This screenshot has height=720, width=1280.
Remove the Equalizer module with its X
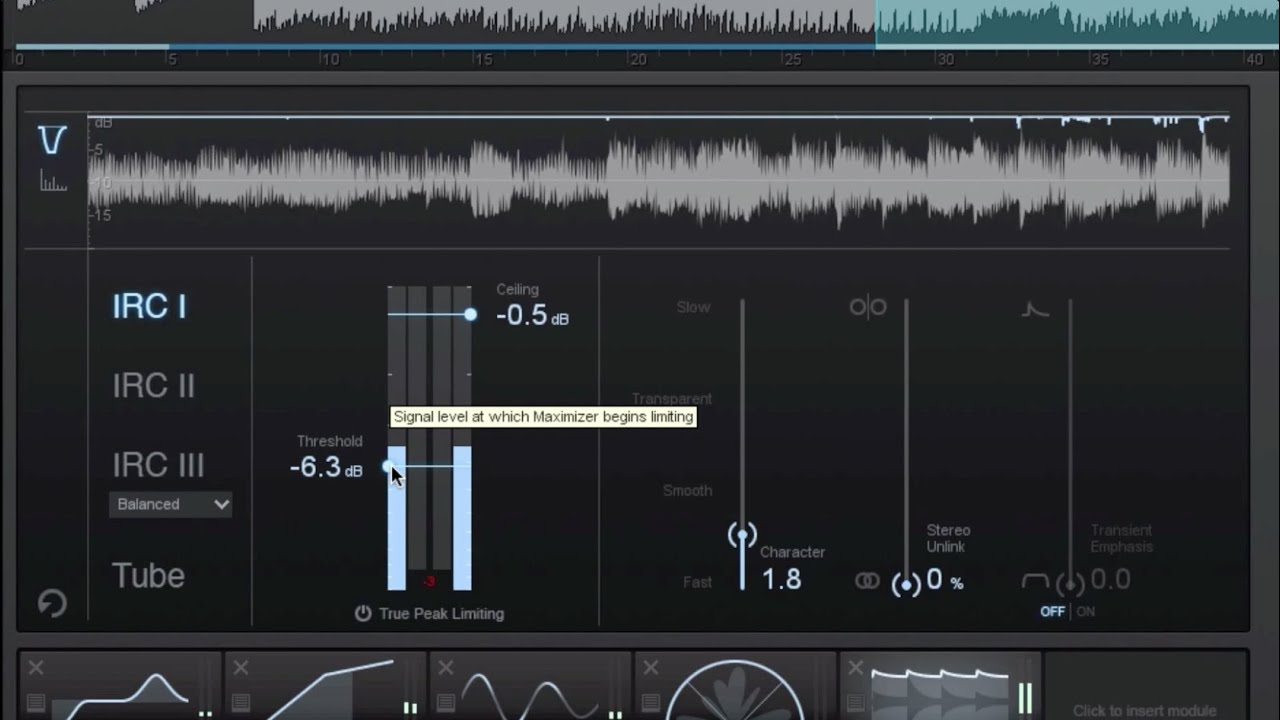click(x=36, y=668)
